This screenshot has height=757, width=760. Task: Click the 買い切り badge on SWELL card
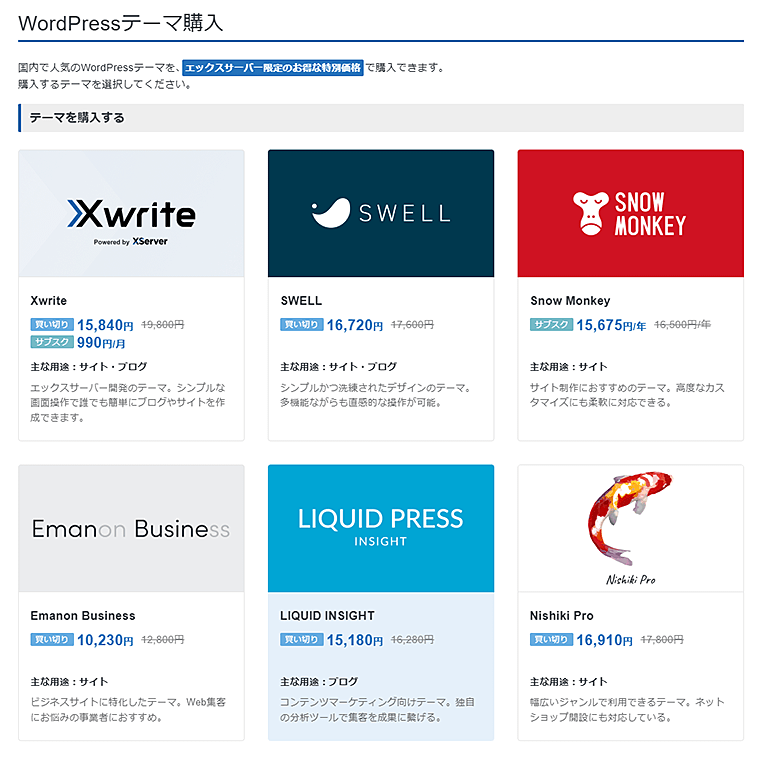(x=301, y=324)
